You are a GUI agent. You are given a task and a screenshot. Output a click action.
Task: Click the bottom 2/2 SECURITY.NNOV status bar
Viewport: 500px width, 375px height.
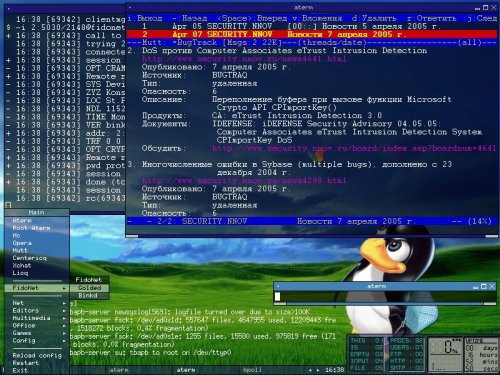(x=312, y=221)
